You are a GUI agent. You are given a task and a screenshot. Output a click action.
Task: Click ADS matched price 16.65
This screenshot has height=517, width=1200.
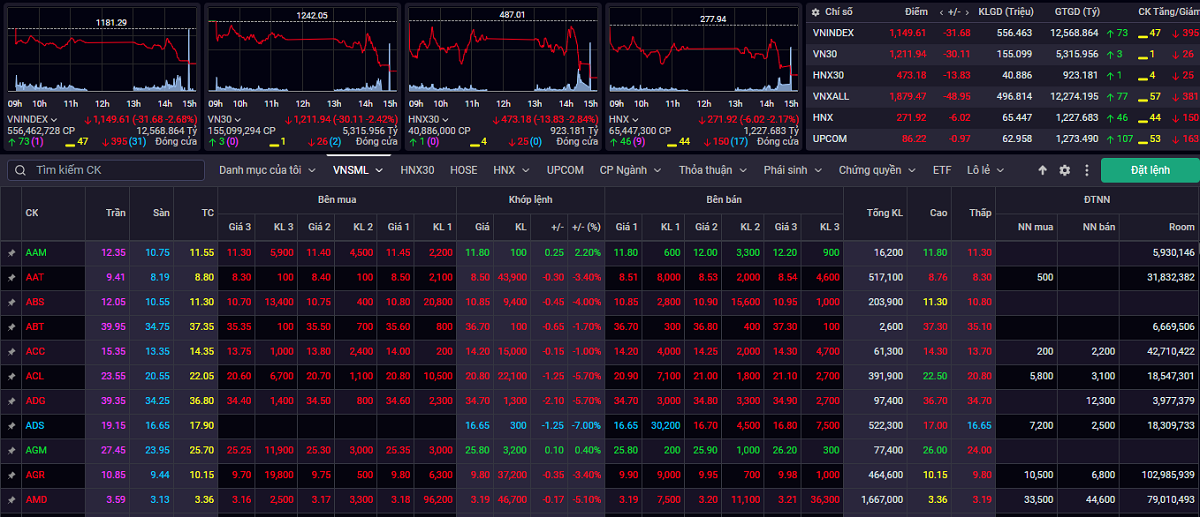click(478, 425)
